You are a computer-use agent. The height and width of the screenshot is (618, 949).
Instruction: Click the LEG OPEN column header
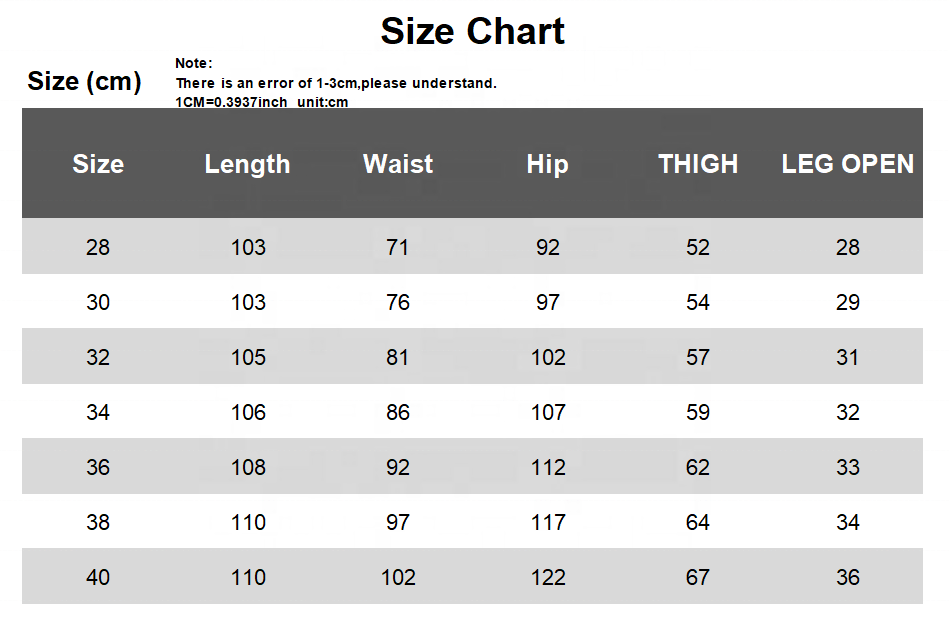click(847, 164)
